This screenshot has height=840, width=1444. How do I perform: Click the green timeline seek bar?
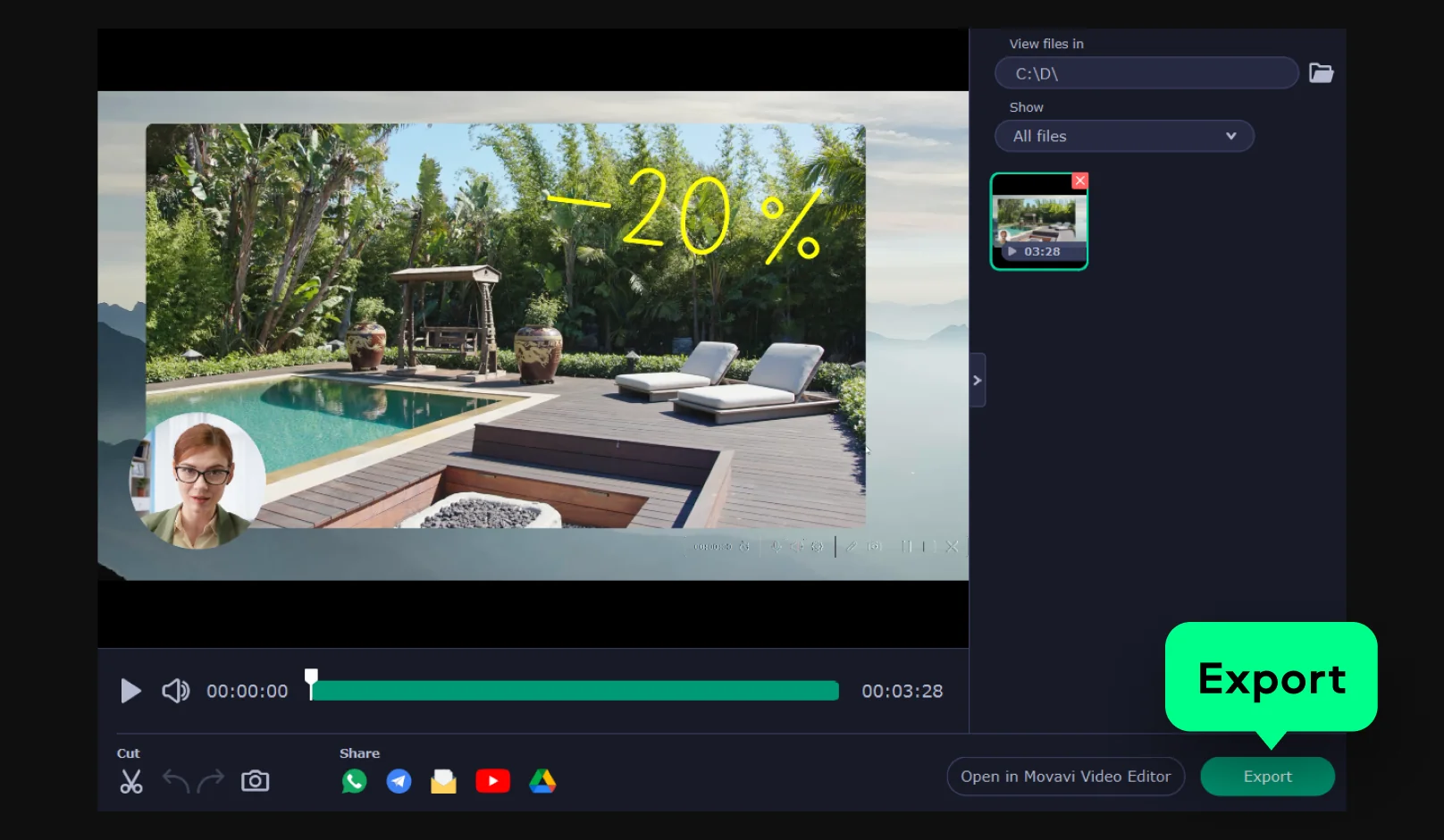[575, 691]
